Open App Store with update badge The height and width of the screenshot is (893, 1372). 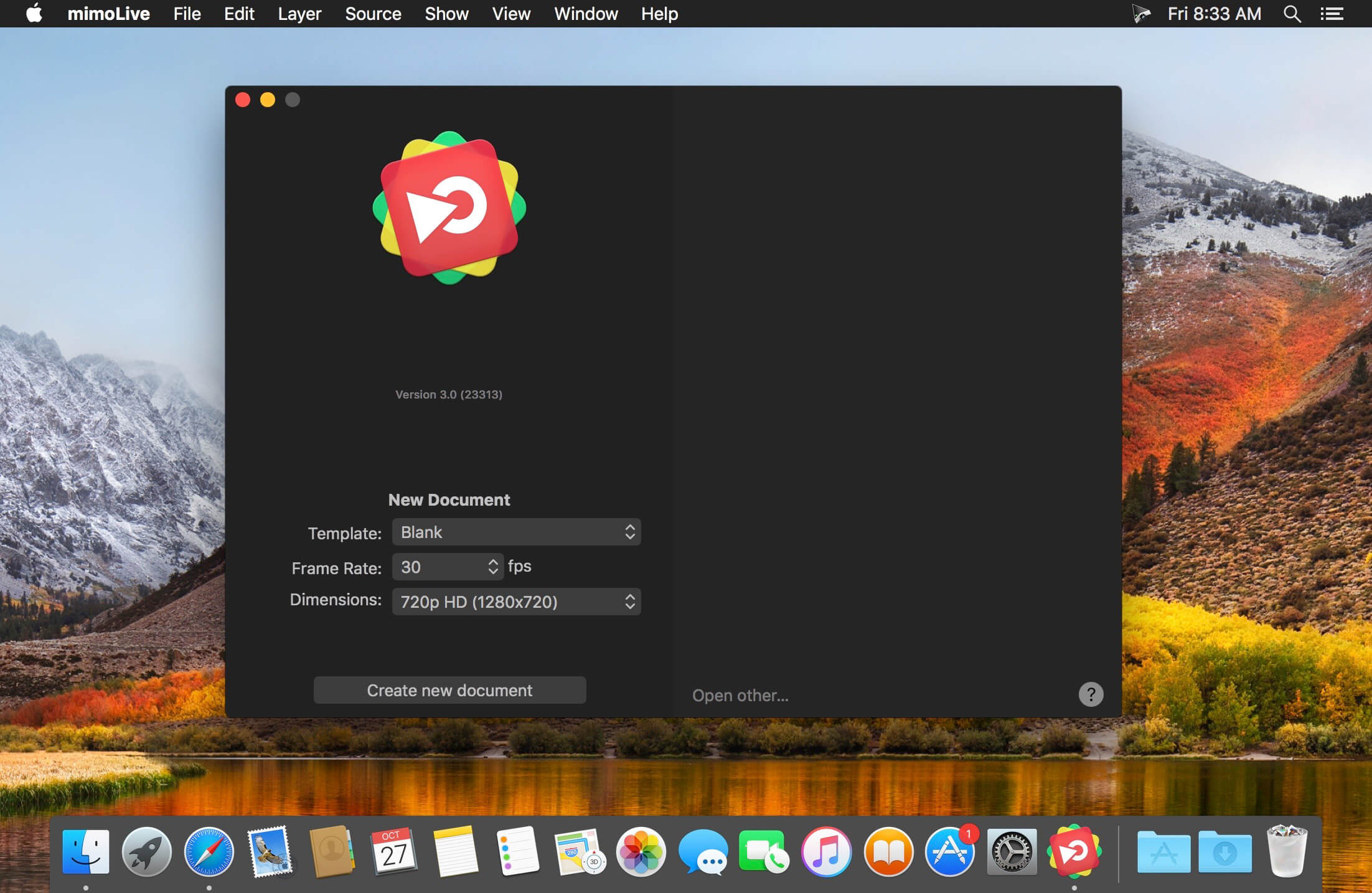pyautogui.click(x=951, y=851)
